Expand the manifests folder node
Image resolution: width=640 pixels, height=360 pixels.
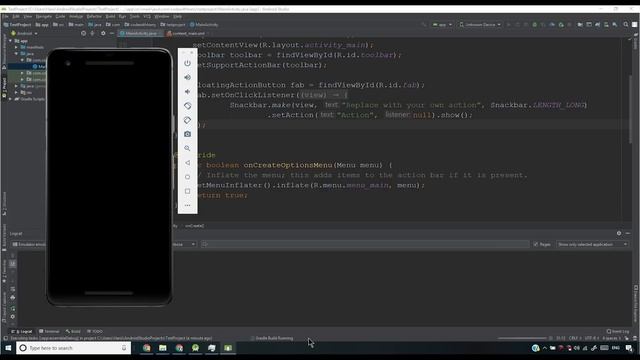click(x=16, y=47)
